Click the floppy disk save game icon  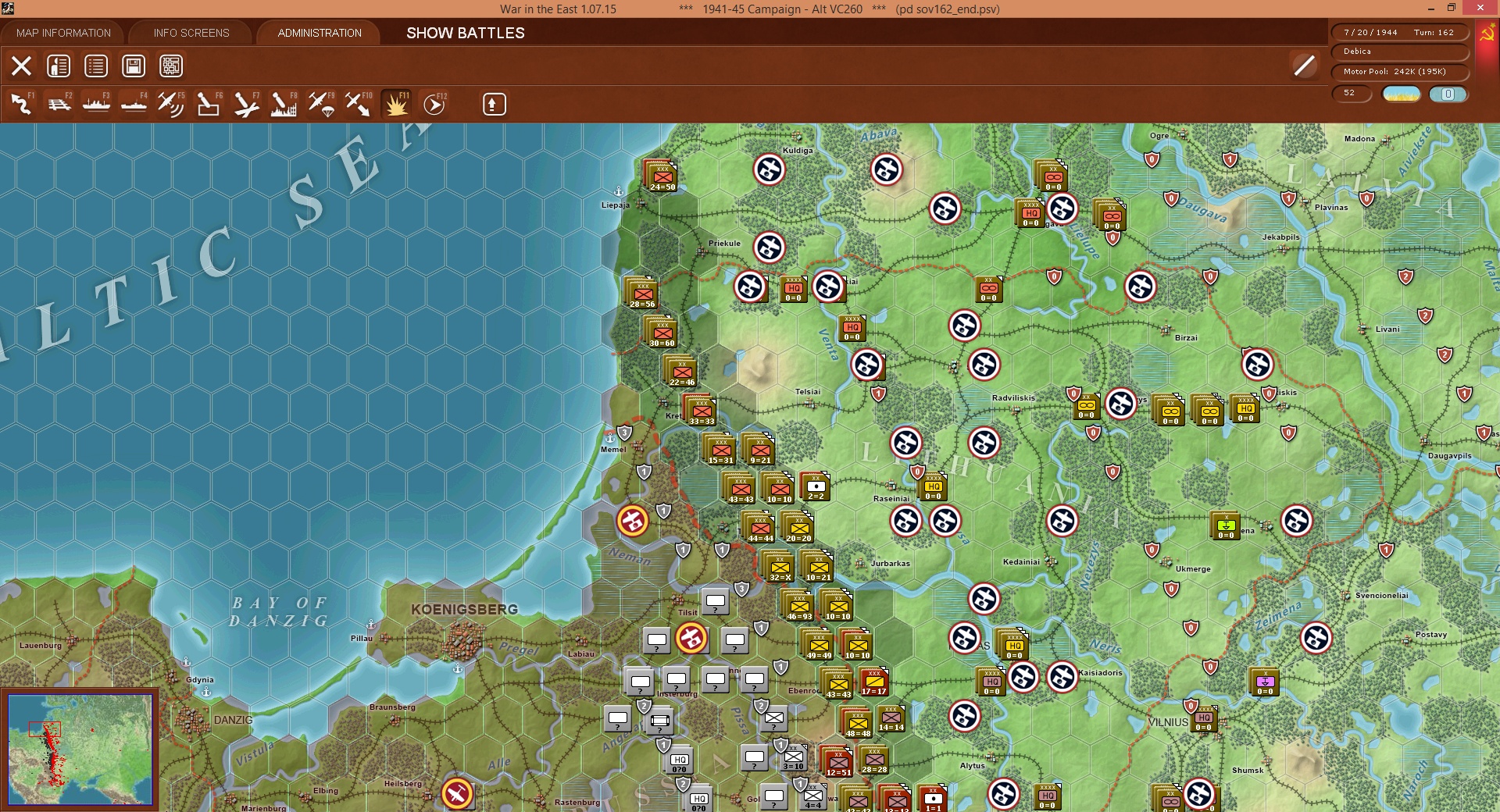(134, 66)
